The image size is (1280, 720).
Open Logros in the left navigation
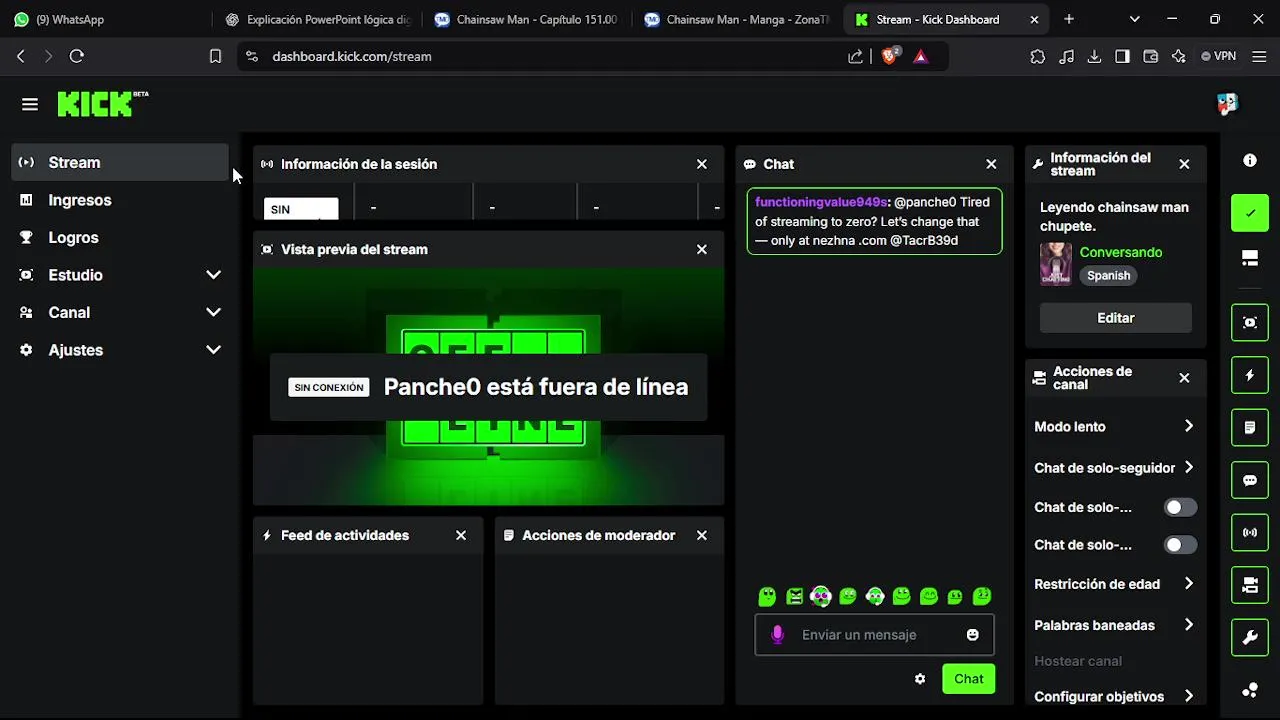[120, 237]
